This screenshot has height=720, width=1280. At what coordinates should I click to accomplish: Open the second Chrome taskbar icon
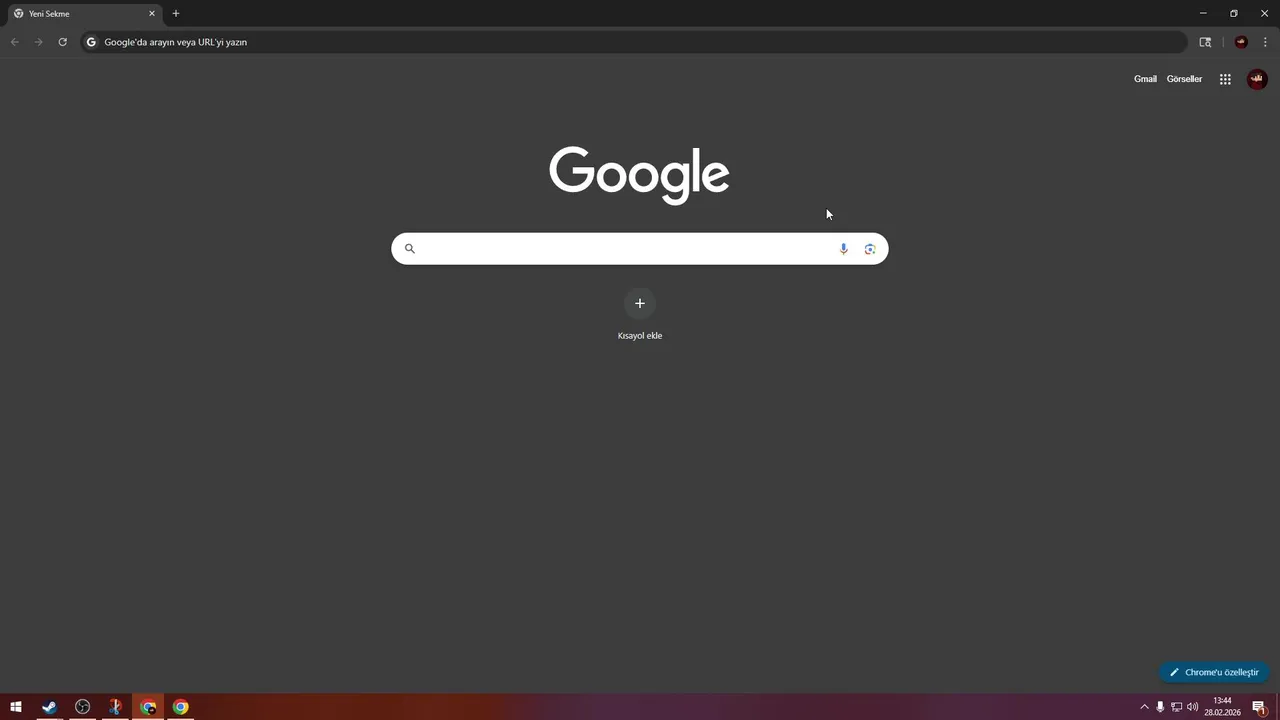180,707
